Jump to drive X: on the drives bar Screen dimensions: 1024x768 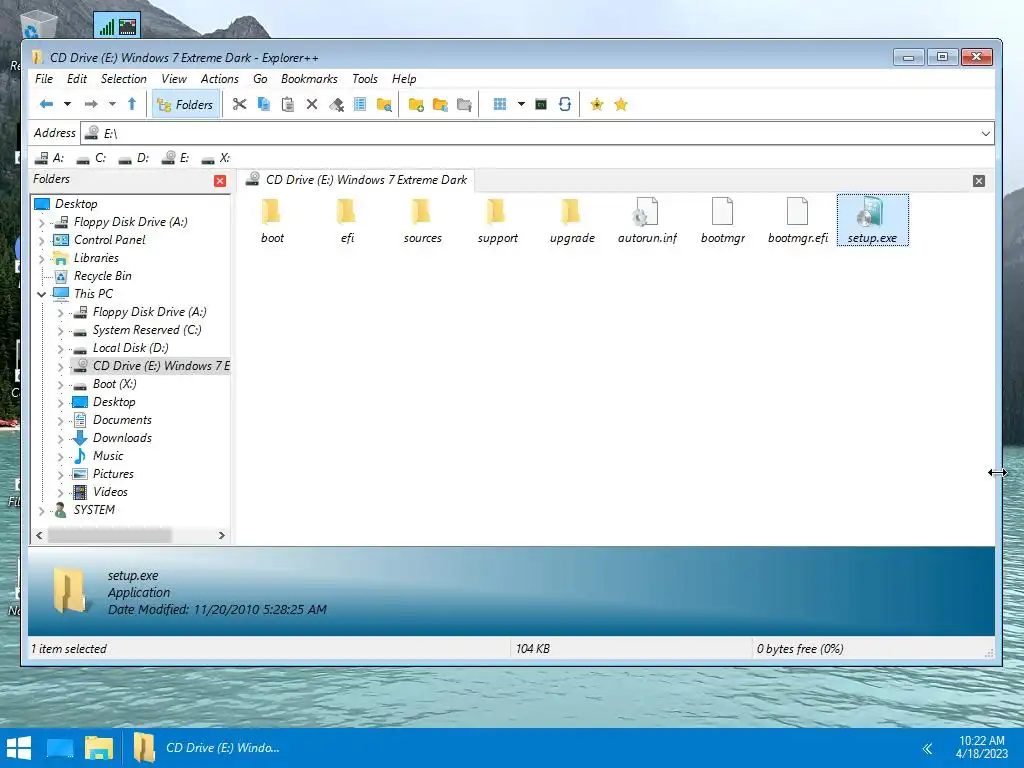click(216, 158)
